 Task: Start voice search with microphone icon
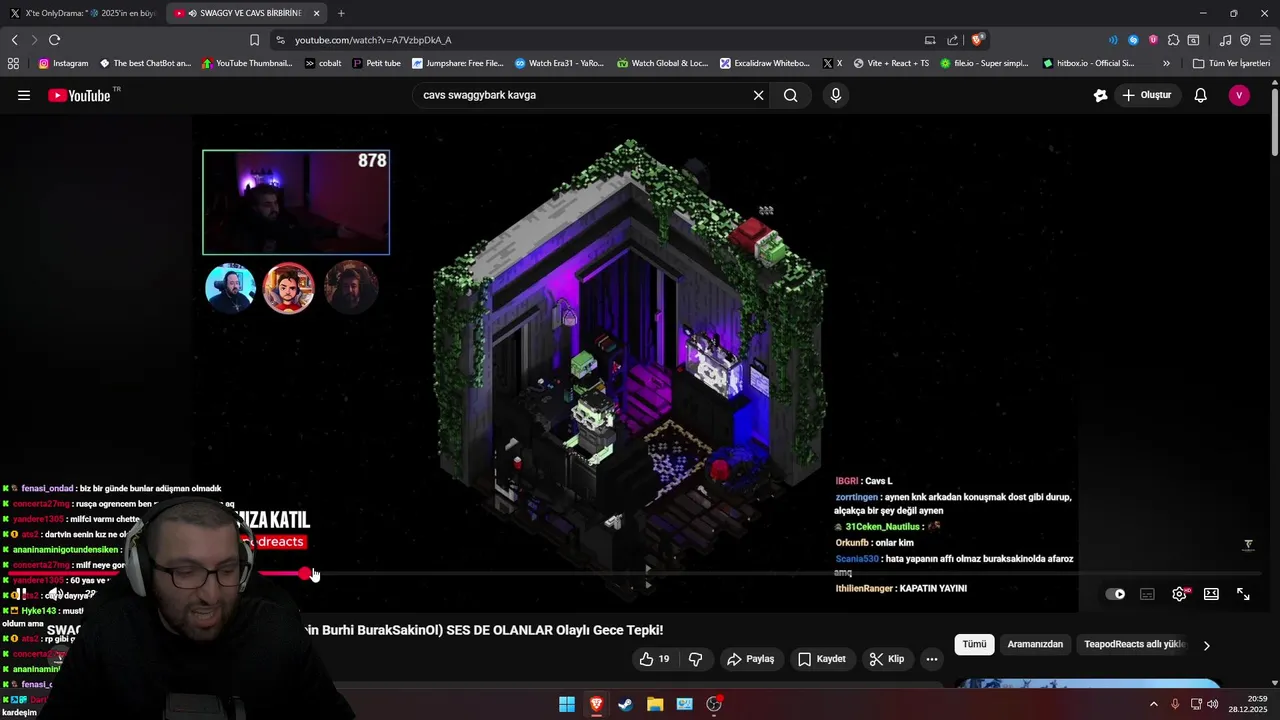[x=836, y=95]
